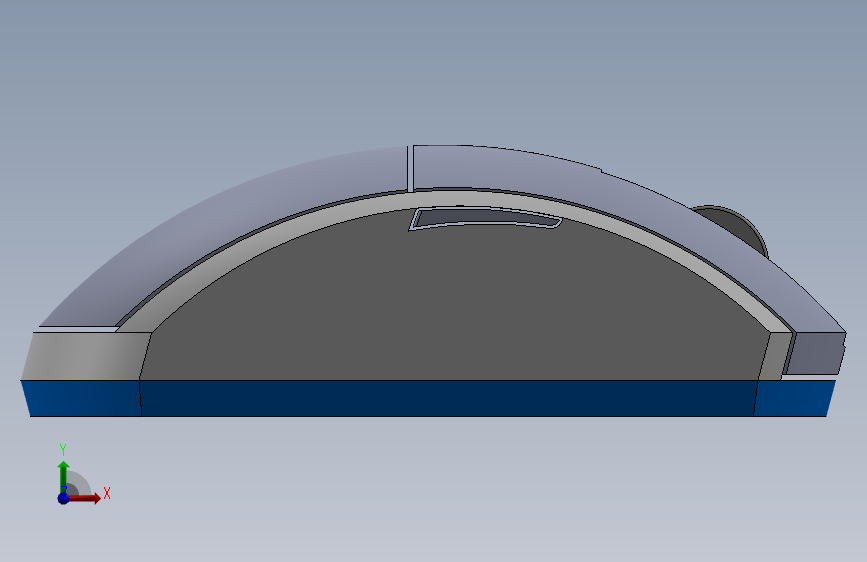Select the scroll wheel behind the top shell
This screenshot has width=867, height=562.
click(740, 228)
